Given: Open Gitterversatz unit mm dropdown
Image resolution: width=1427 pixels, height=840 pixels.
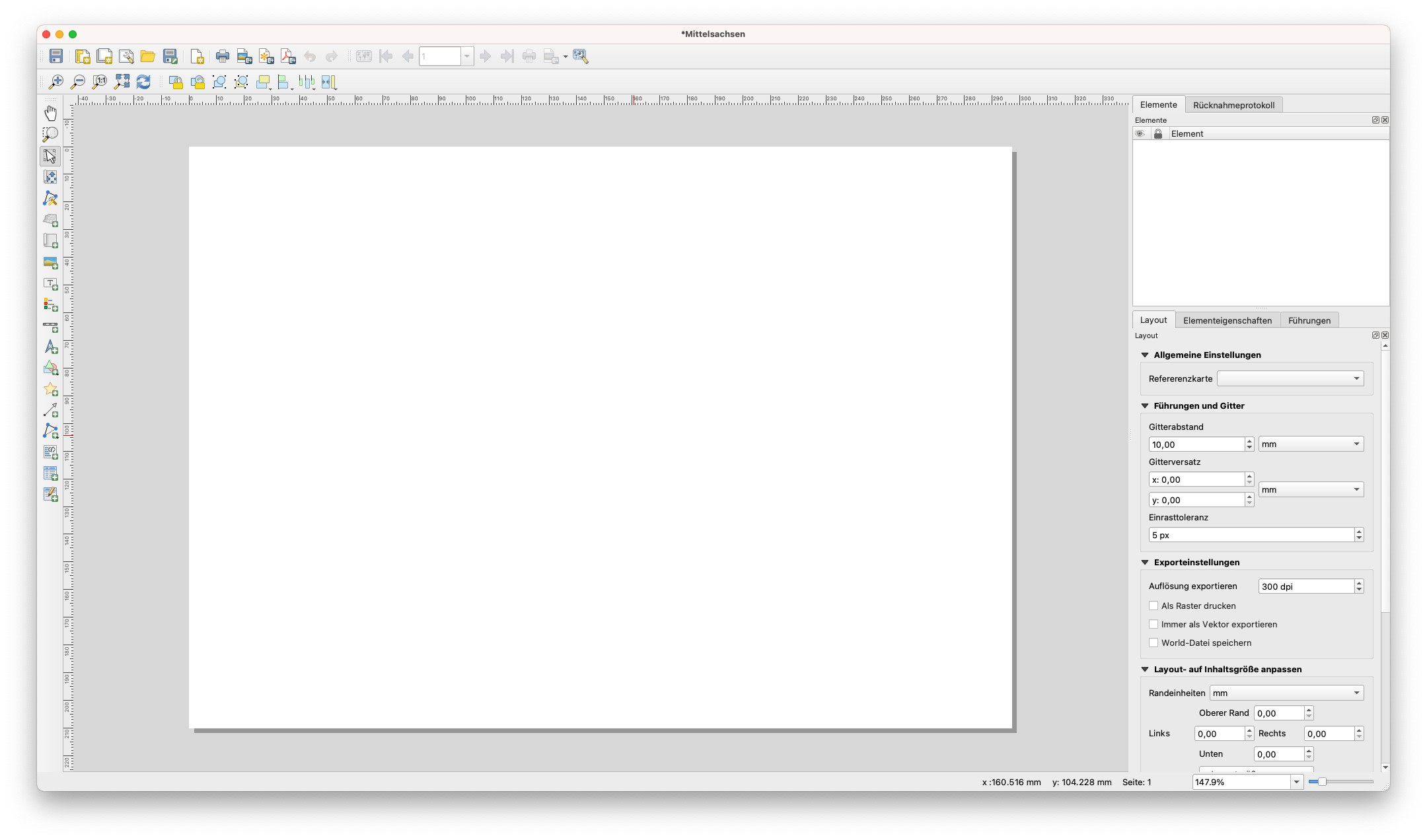Looking at the screenshot, I should (1311, 489).
